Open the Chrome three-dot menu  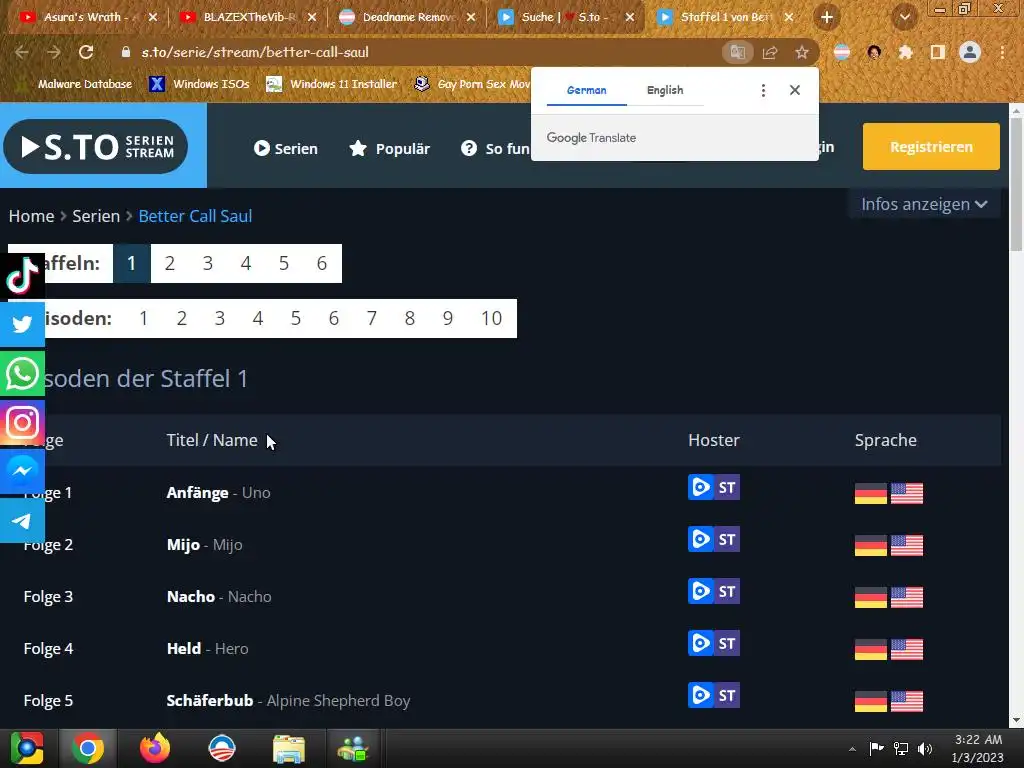tap(1002, 52)
